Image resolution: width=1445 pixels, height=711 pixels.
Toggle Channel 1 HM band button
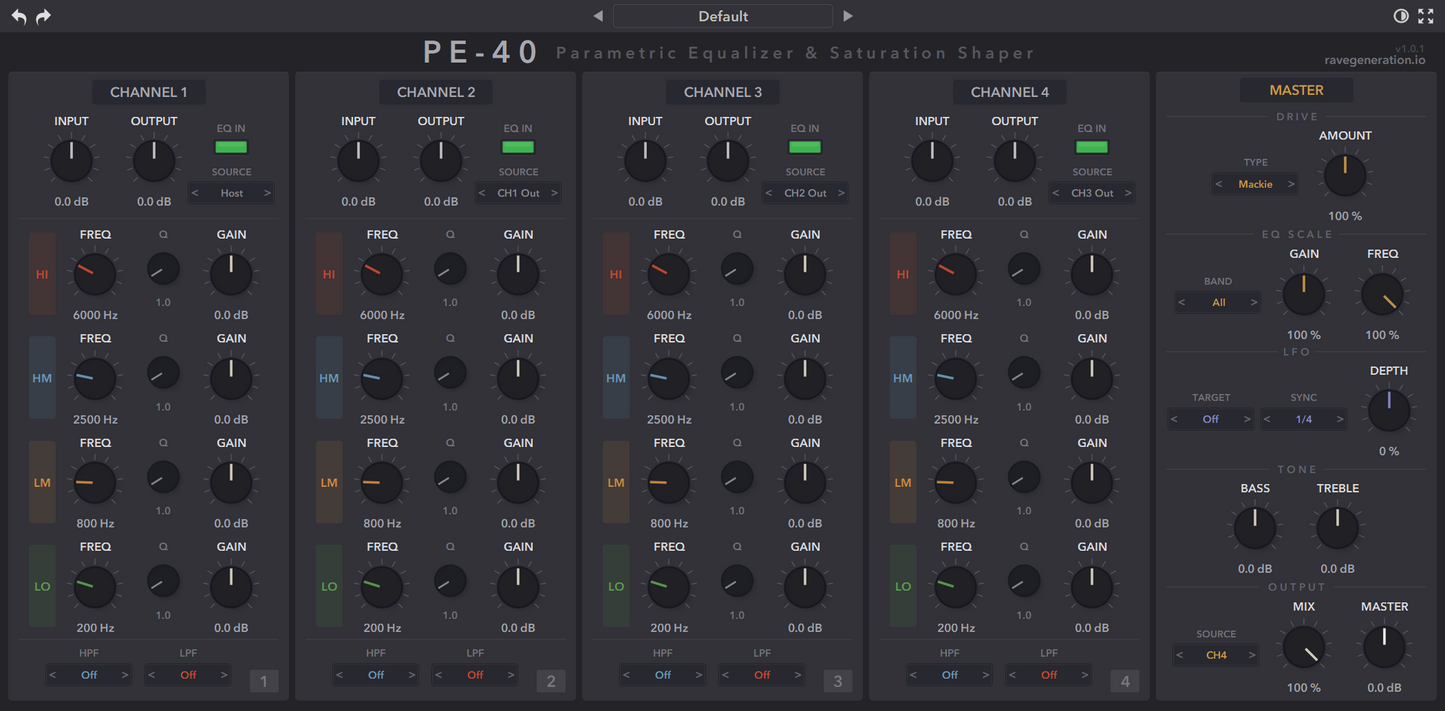(x=42, y=378)
